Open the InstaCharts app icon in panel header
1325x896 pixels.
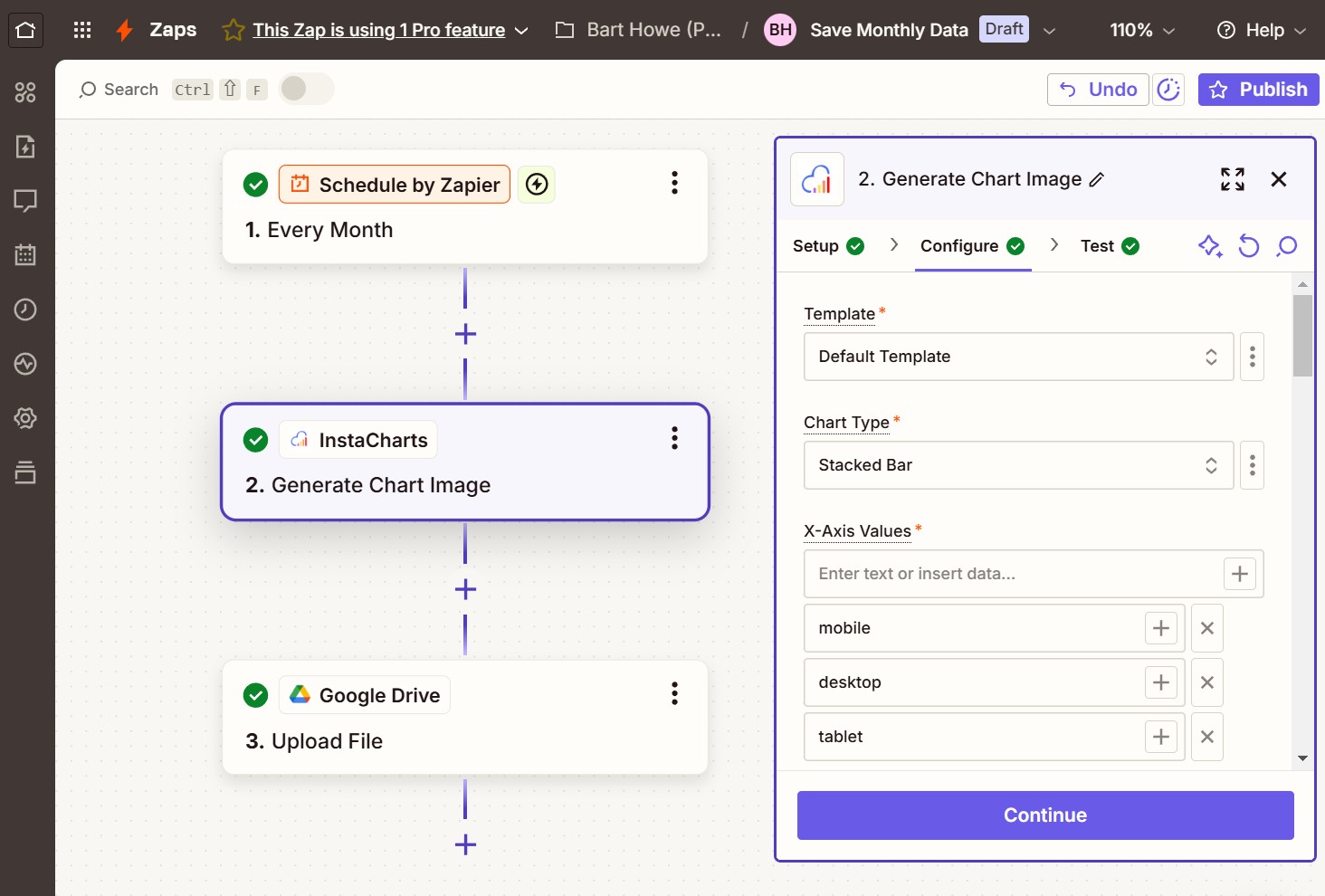[817, 179]
